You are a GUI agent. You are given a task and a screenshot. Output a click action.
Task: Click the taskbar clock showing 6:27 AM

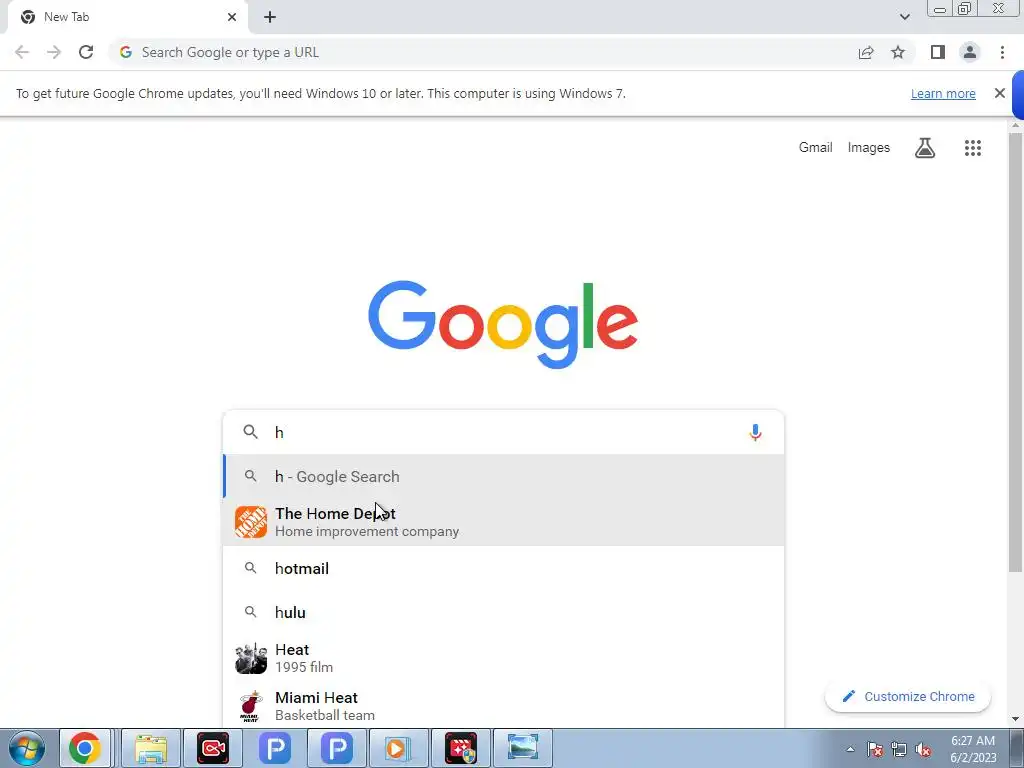click(973, 749)
